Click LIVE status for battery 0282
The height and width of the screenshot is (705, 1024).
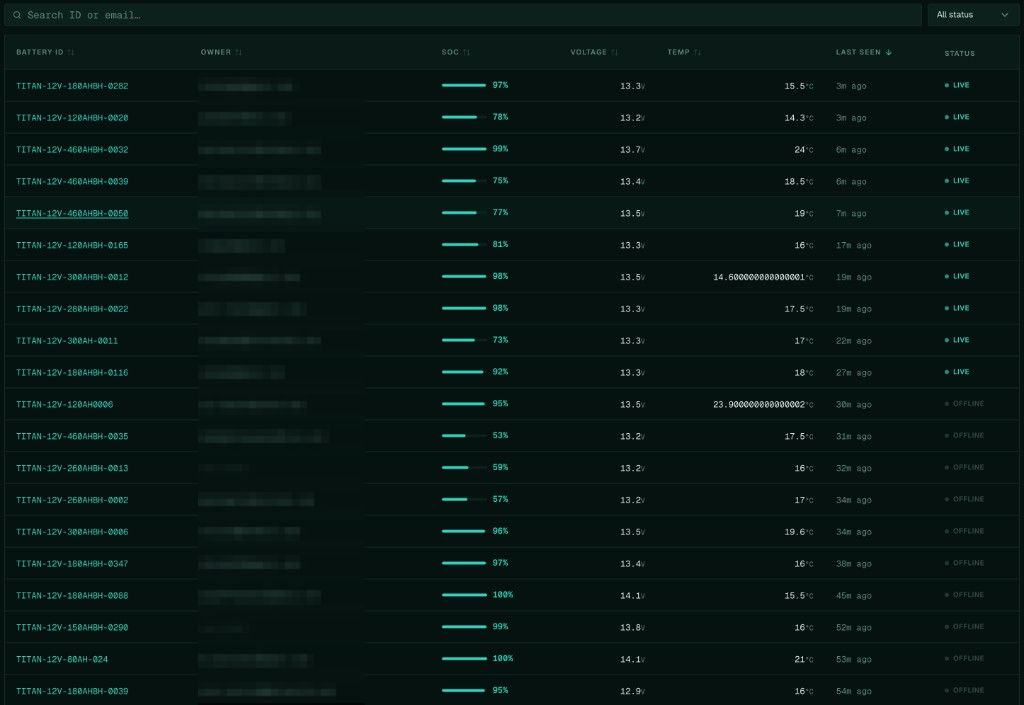point(957,86)
